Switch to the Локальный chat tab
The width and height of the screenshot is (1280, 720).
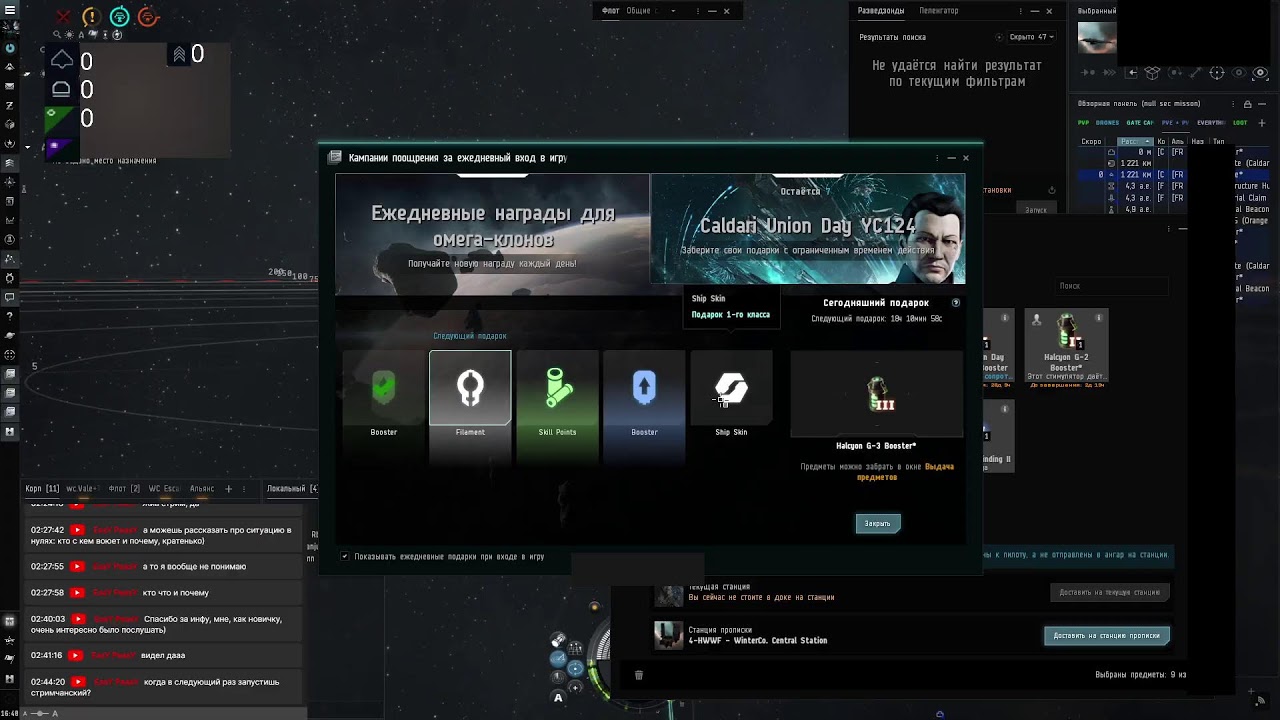291,489
